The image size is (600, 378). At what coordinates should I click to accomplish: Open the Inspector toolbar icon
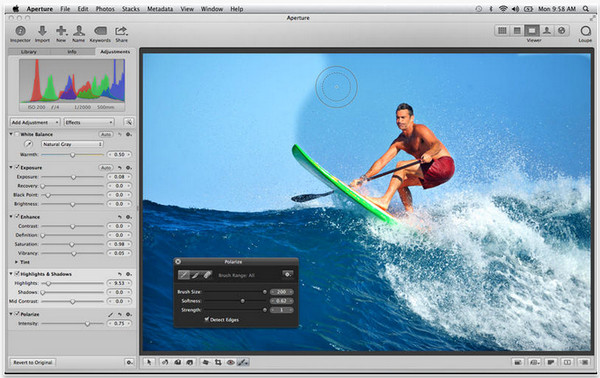click(20, 31)
